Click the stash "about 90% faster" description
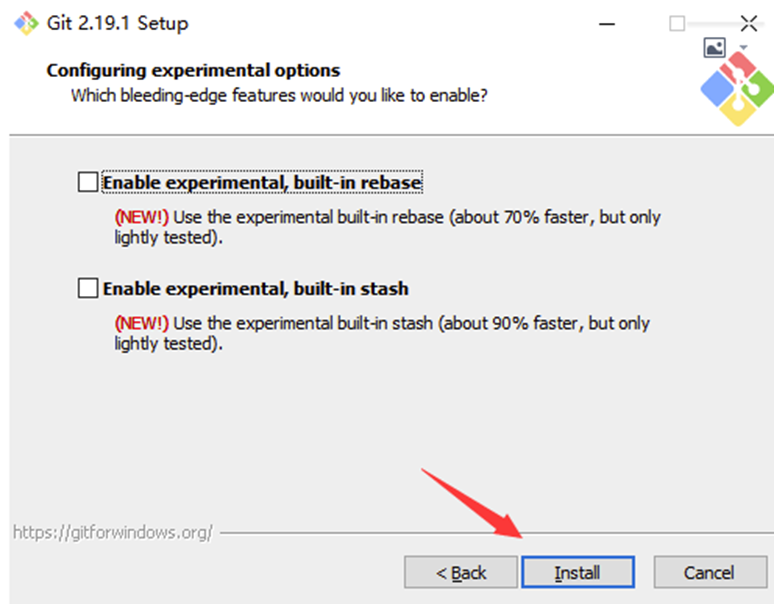 point(382,333)
